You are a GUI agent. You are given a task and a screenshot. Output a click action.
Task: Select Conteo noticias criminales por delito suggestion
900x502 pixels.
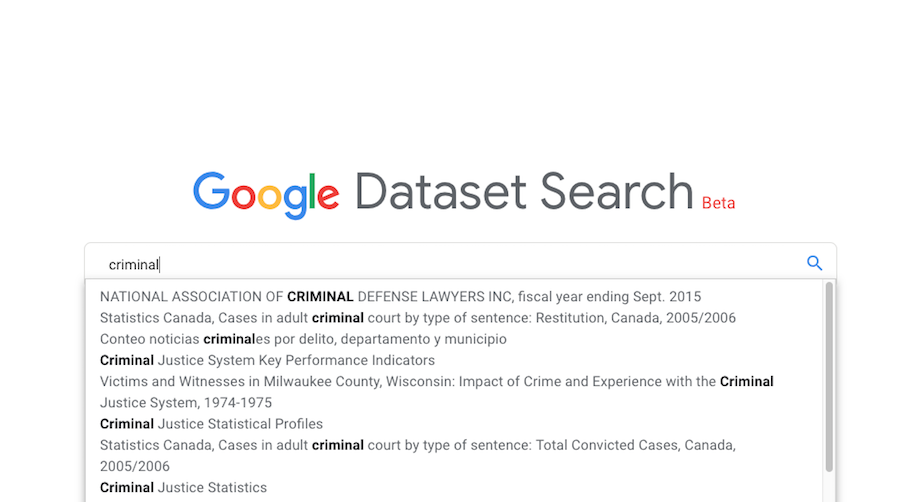click(303, 339)
